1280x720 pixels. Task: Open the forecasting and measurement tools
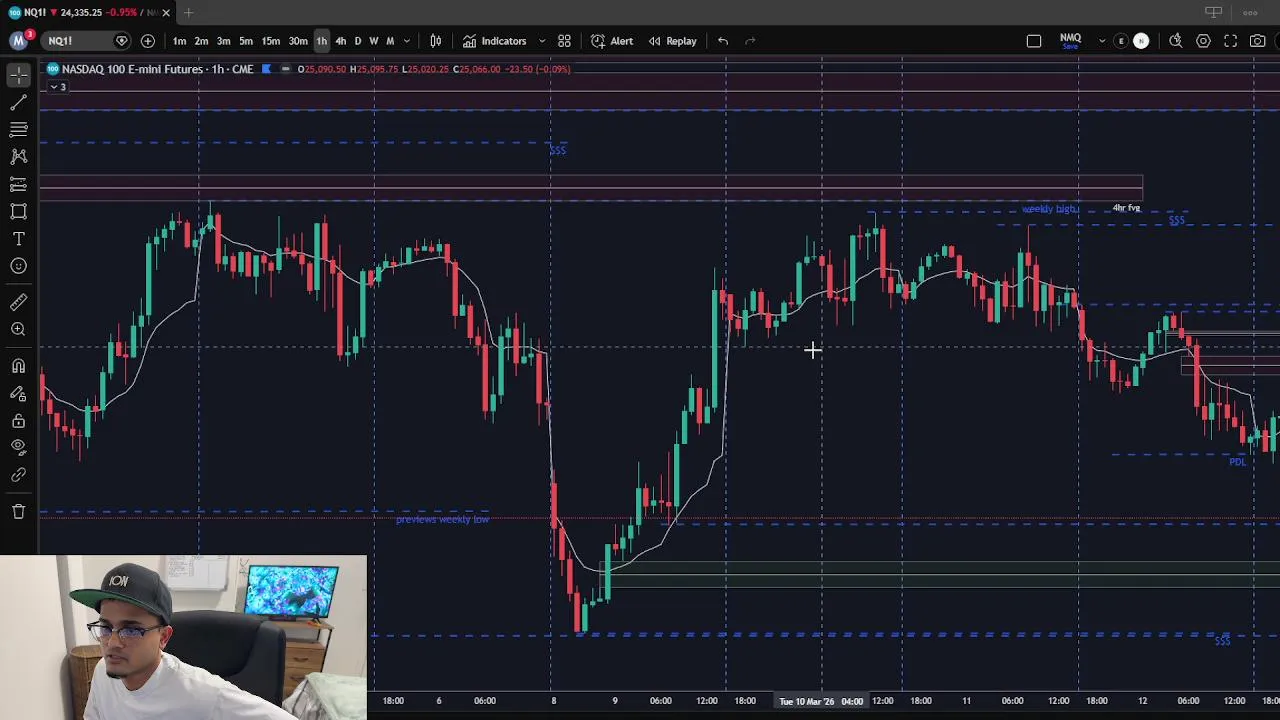pyautogui.click(x=18, y=184)
